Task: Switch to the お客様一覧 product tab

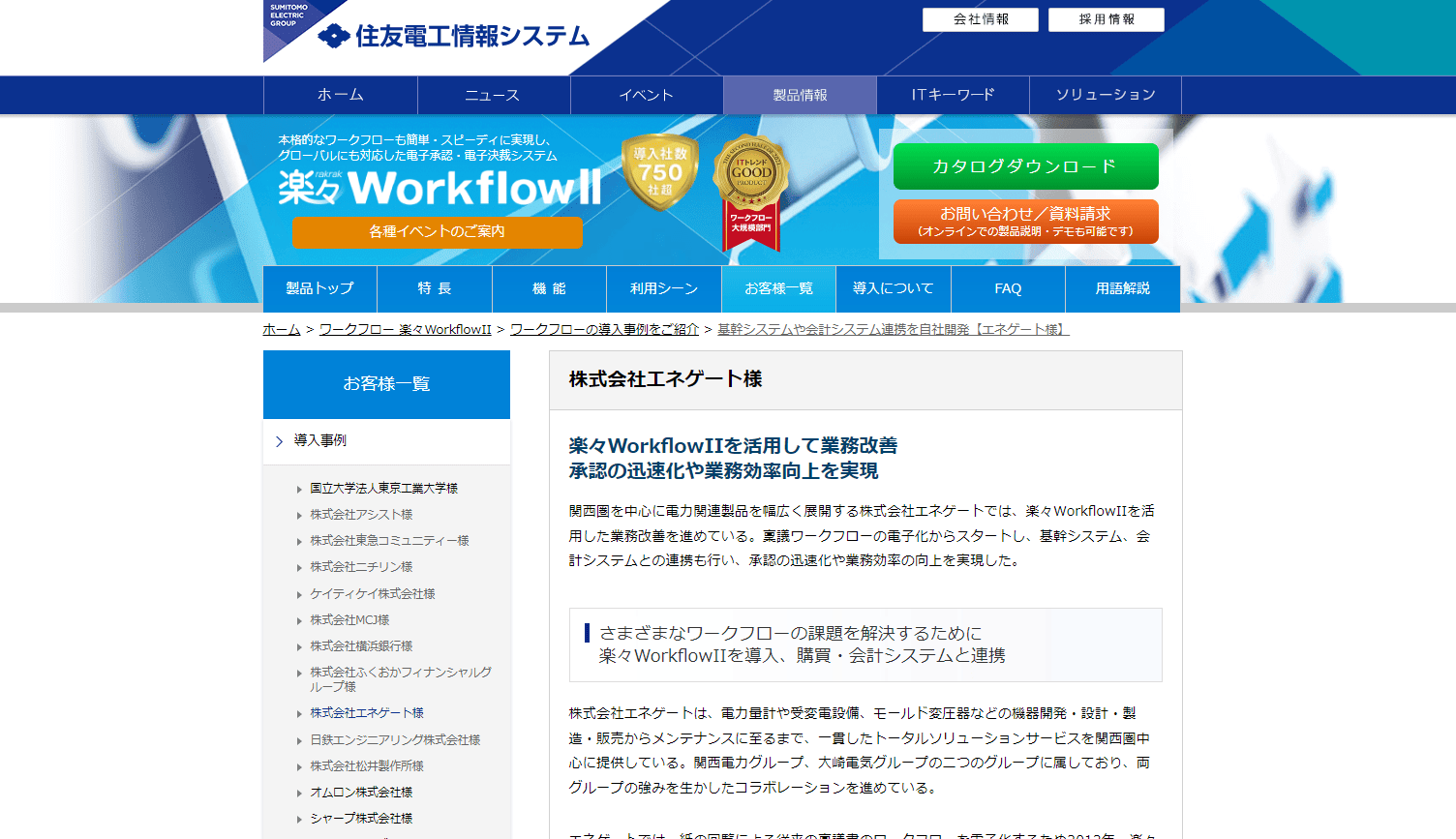Action: [778, 288]
